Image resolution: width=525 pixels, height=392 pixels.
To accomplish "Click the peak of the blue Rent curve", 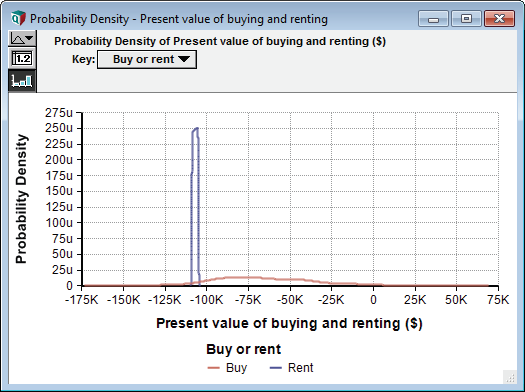I will click(197, 128).
